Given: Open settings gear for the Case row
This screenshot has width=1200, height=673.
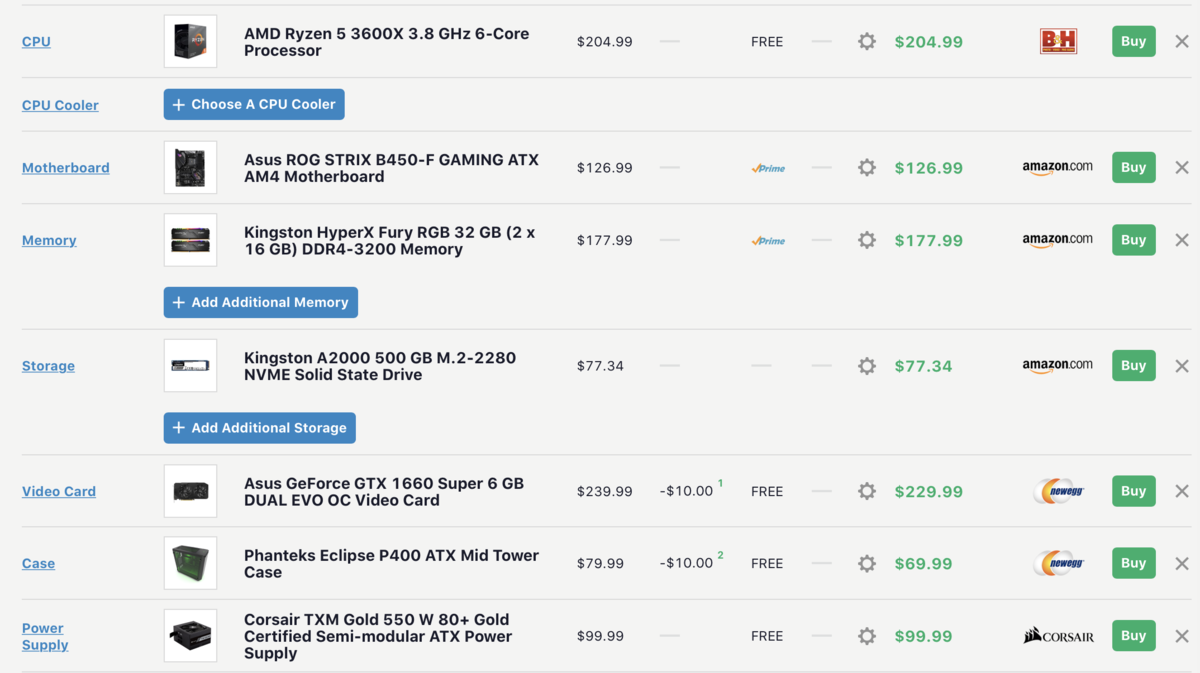Looking at the screenshot, I should point(867,563).
